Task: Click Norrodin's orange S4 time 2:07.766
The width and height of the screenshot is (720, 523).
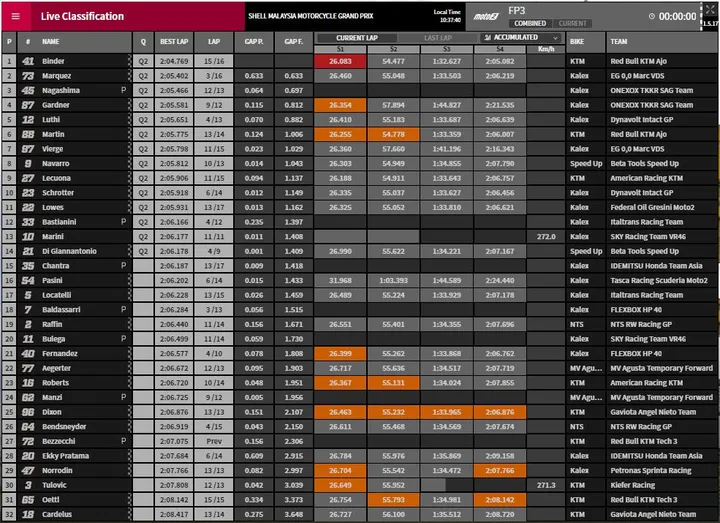Action: pyautogui.click(x=500, y=470)
